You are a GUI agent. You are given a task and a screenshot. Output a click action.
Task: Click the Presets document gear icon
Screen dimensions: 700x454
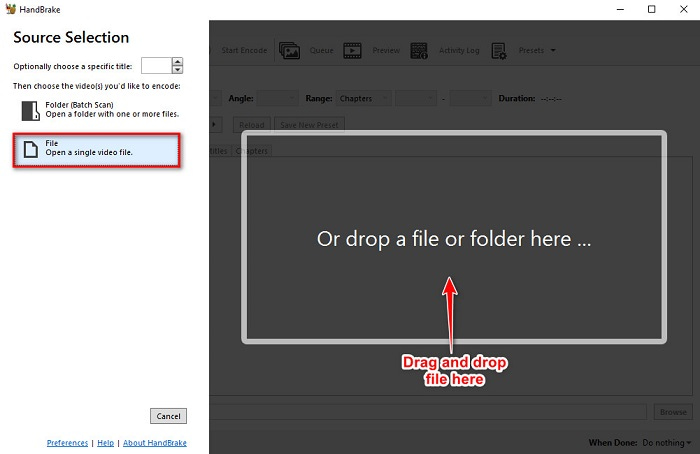[x=499, y=51]
